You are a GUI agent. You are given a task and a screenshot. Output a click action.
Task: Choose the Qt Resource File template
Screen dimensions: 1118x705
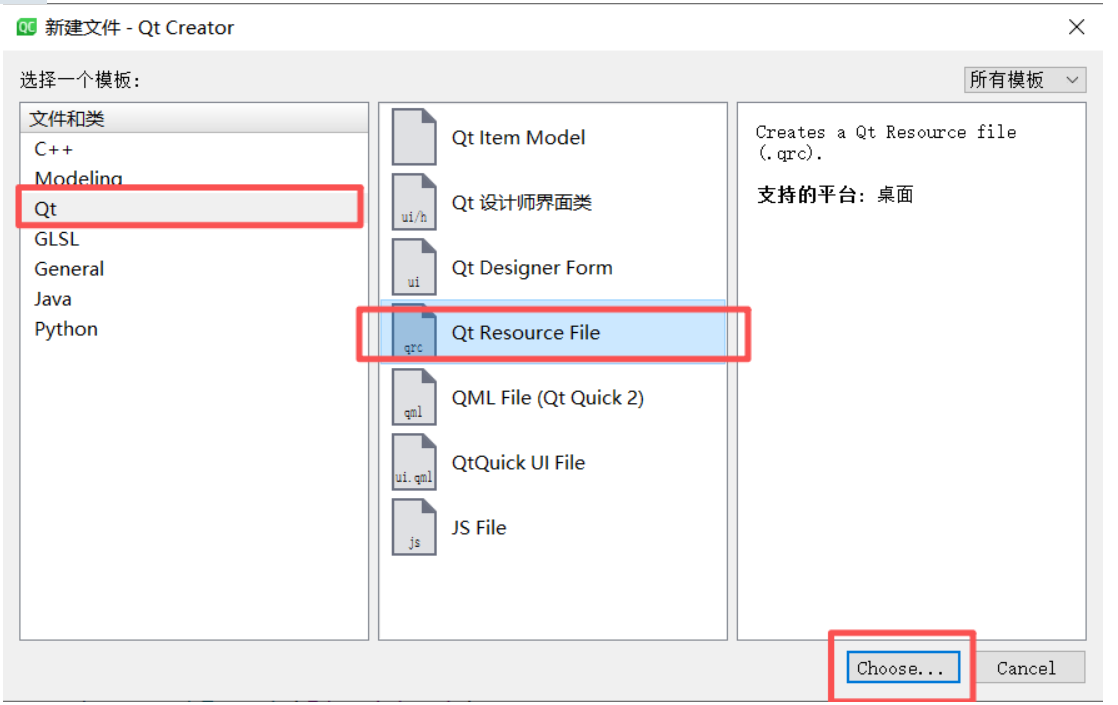tap(553, 332)
